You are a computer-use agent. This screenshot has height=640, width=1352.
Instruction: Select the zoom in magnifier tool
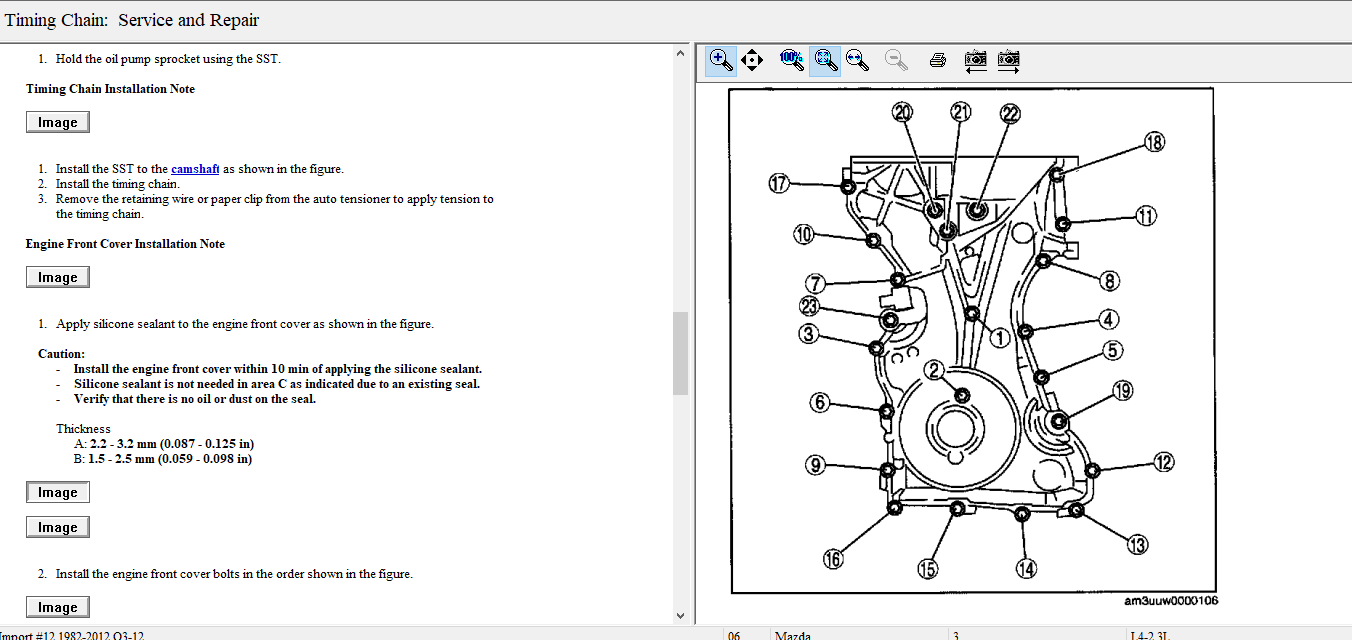721,60
